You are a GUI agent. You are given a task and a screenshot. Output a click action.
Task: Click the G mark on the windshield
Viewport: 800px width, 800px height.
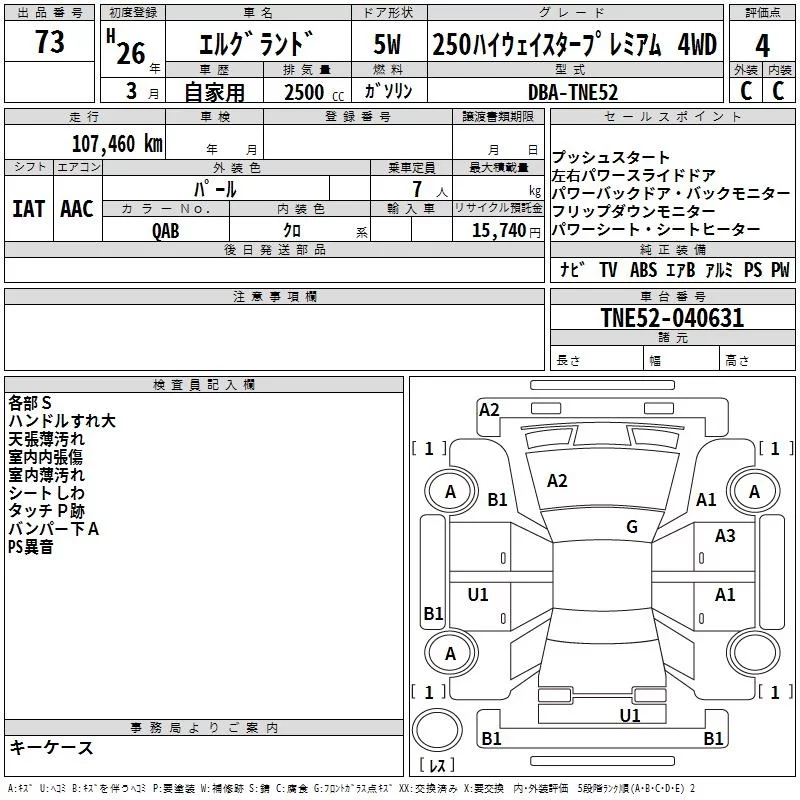632,527
